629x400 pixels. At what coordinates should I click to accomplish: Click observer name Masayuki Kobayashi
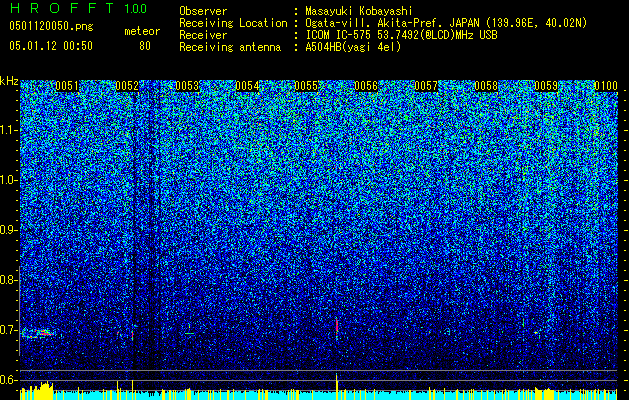[358, 11]
